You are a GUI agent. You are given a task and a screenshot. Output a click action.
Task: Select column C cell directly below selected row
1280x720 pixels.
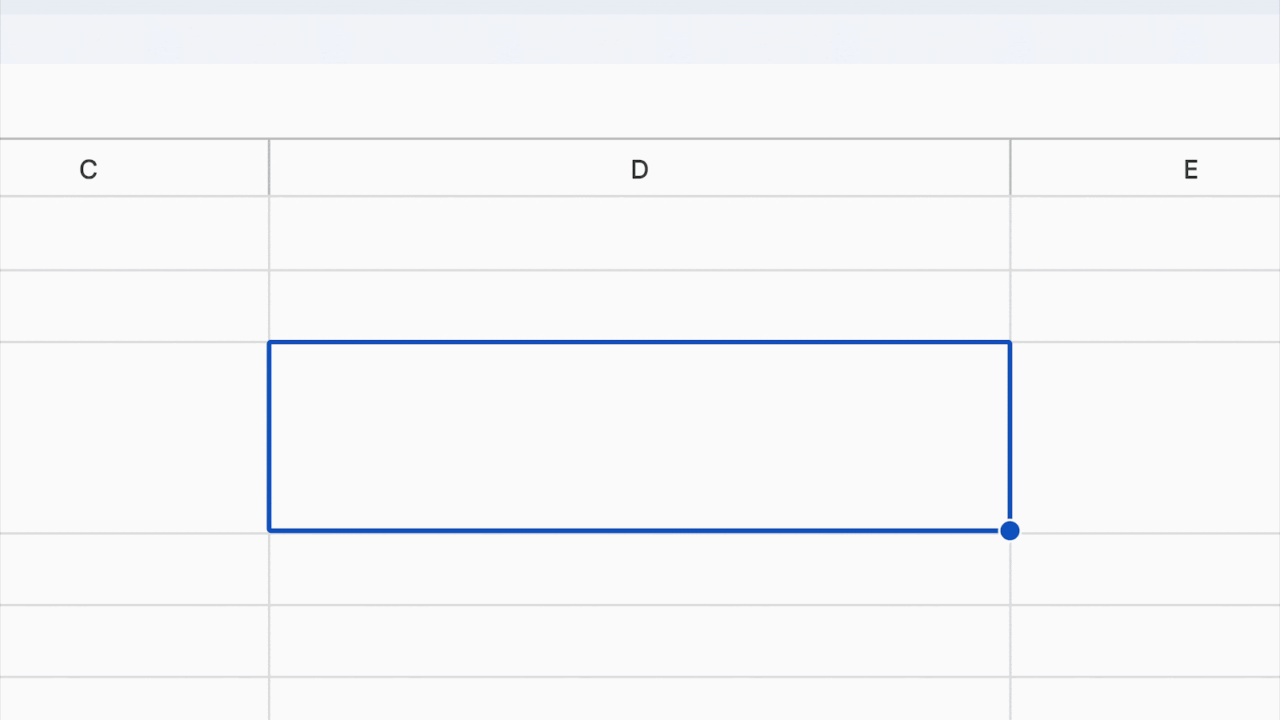[x=134, y=569]
